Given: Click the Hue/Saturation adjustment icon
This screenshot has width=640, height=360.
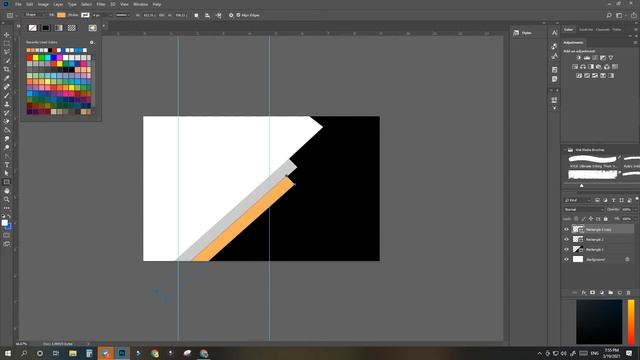Looking at the screenshot, I should [x=575, y=67].
